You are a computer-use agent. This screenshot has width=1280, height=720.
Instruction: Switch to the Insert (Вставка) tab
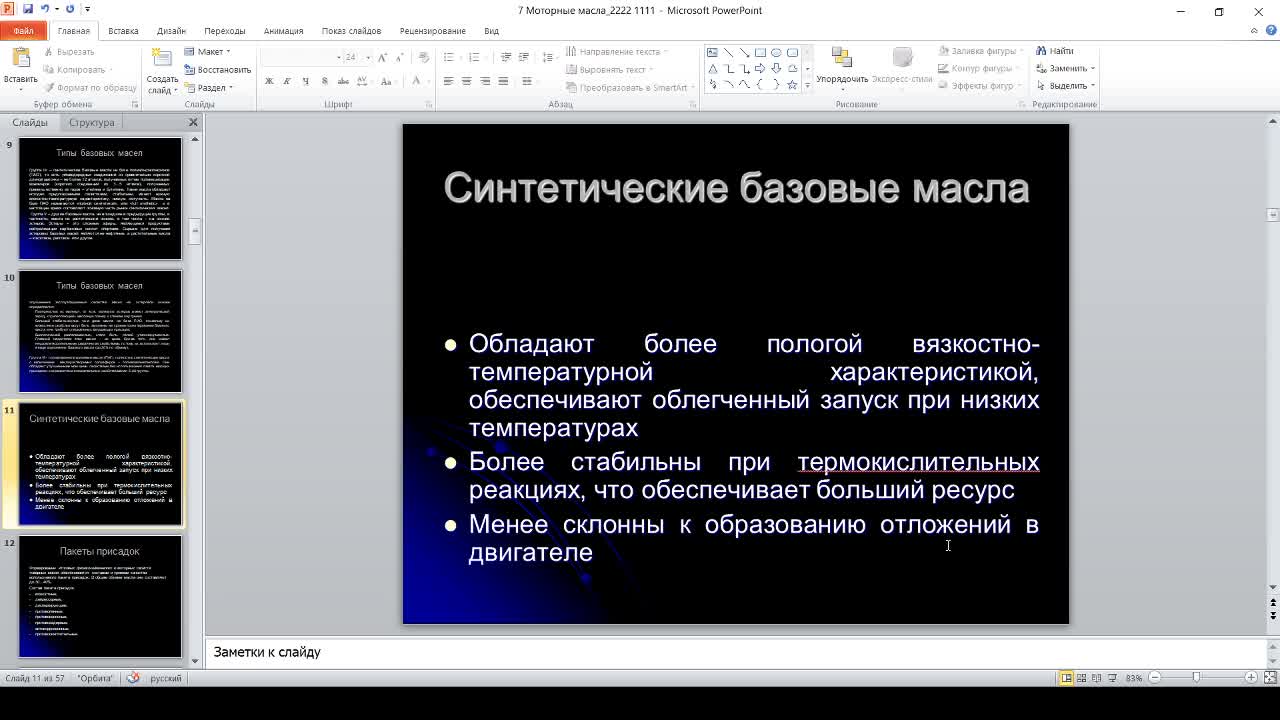click(123, 31)
